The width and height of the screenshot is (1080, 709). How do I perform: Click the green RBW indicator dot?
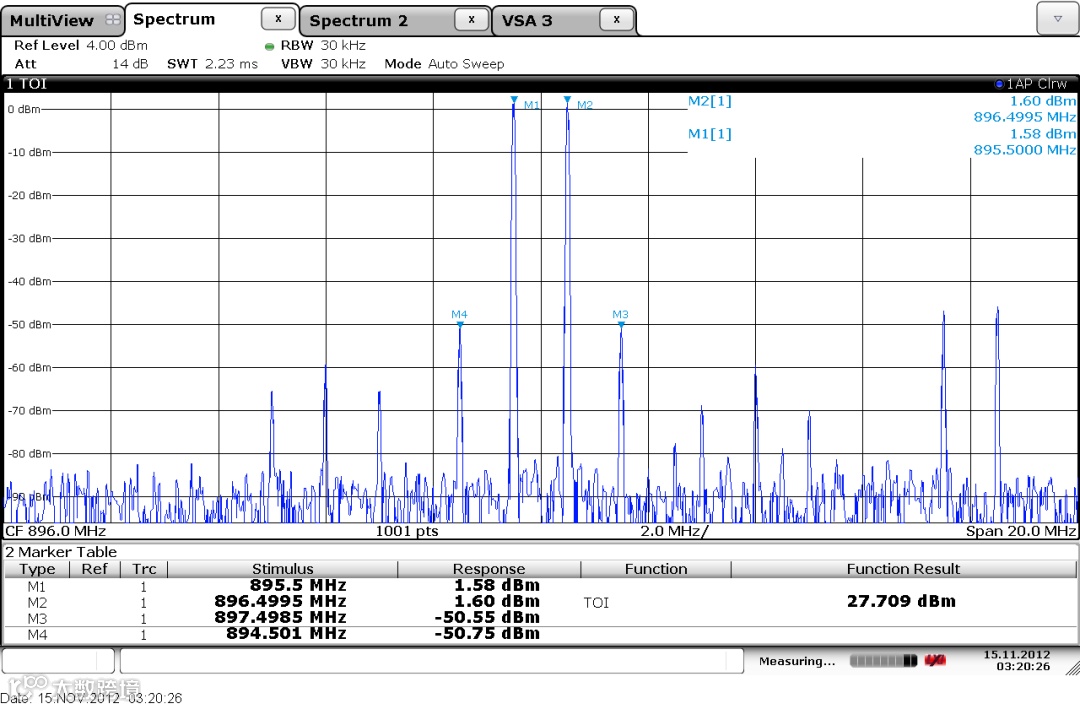[x=269, y=47]
